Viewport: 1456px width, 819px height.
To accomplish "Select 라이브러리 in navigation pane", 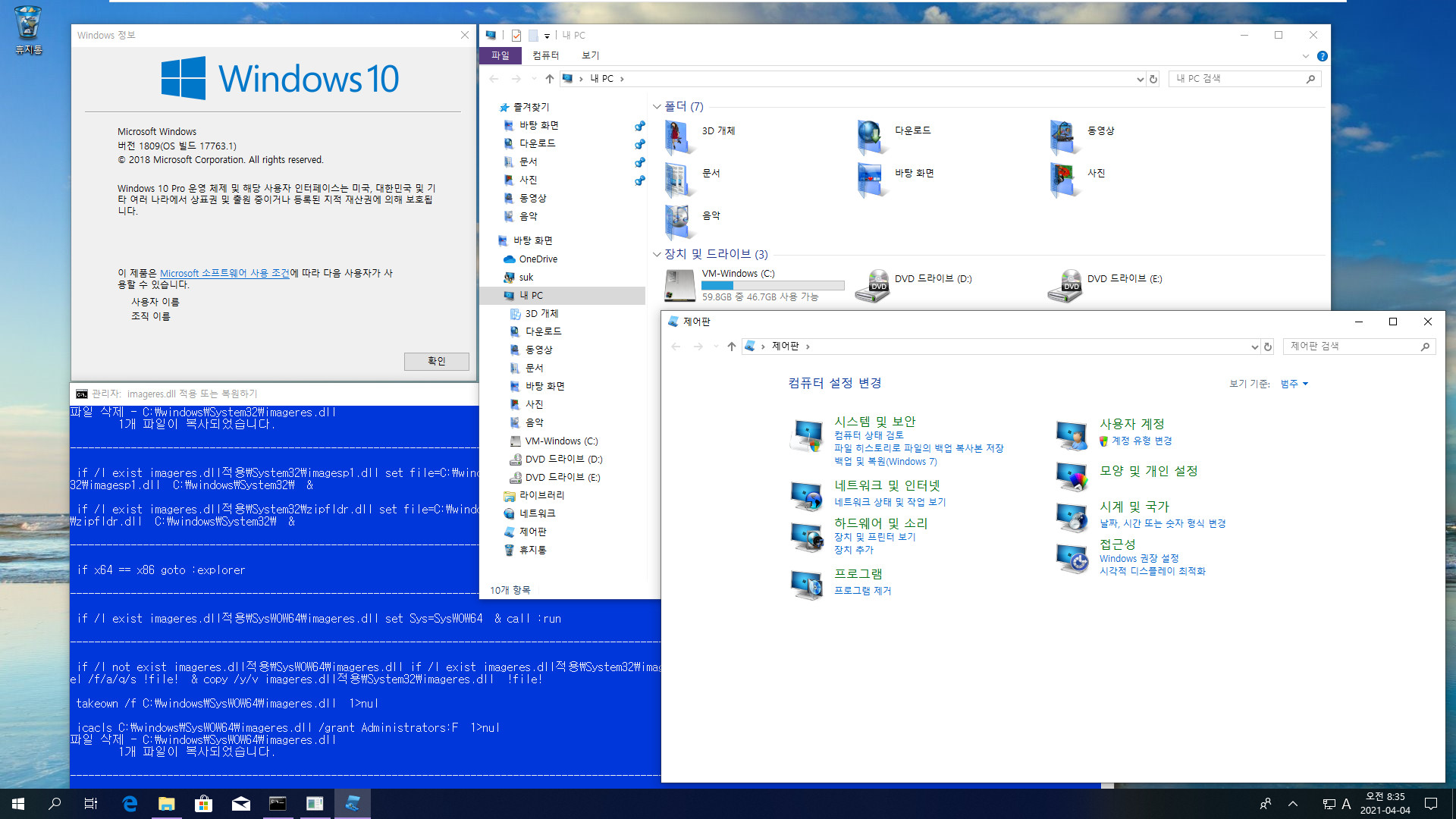I will pos(541,495).
